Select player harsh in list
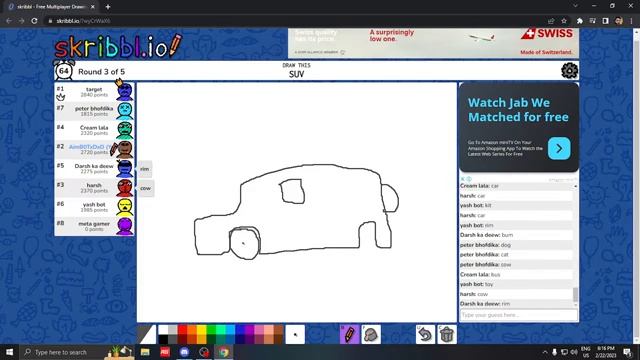Screen dimensions: 640x360 point(94,188)
